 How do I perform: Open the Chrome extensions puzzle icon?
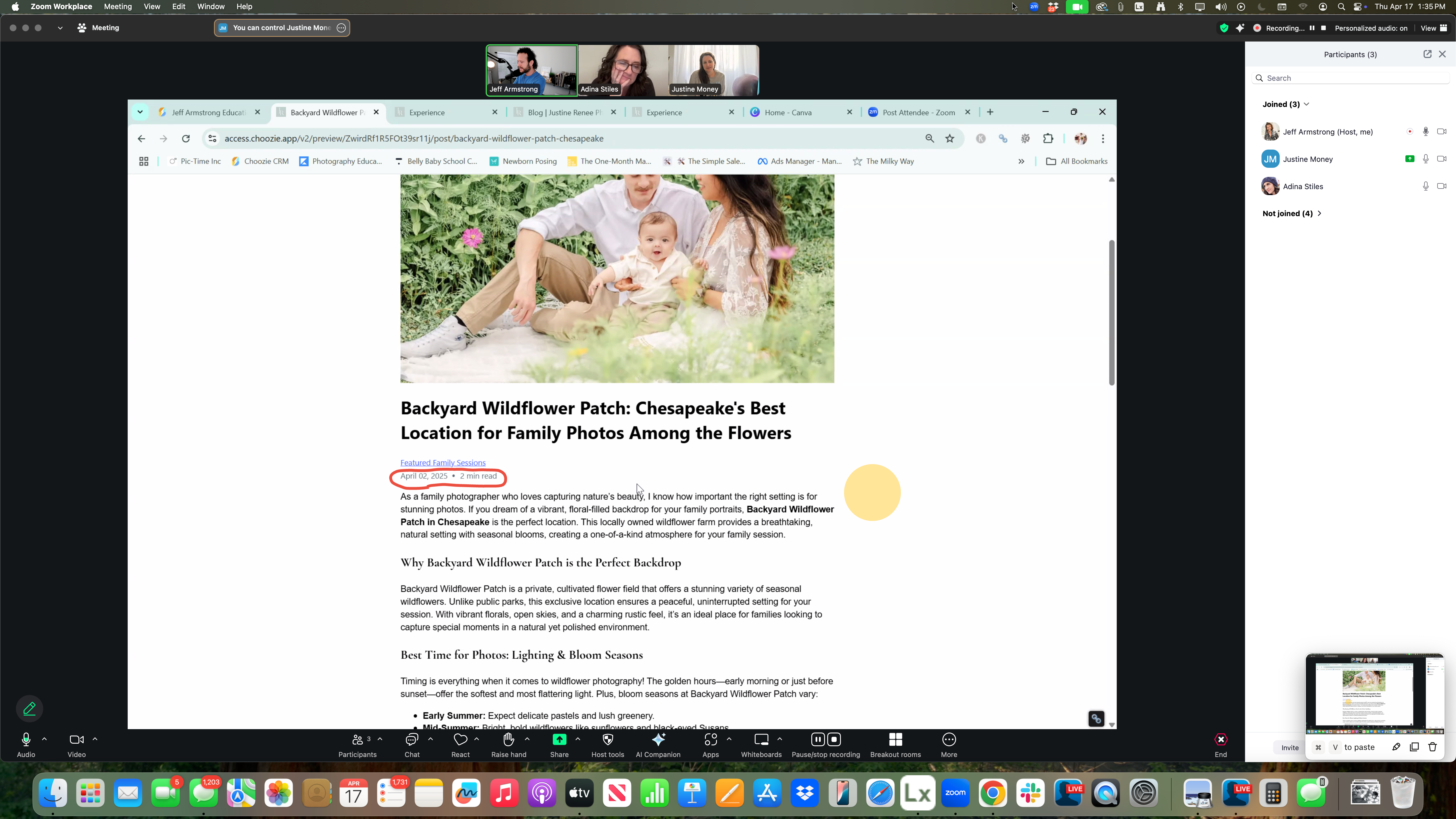coord(1048,138)
